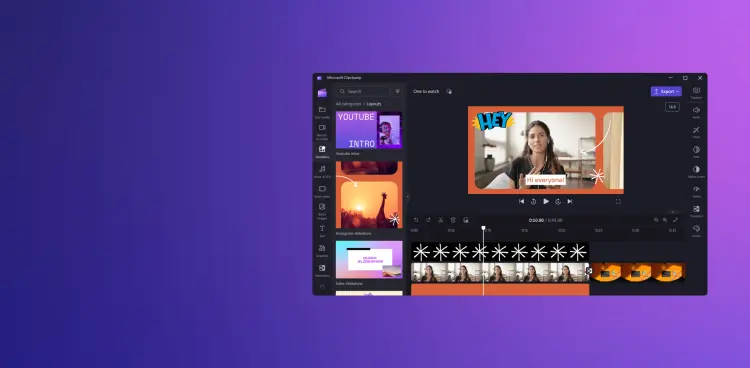
Task: Open the 16:9 aspect ratio selector
Action: point(672,107)
